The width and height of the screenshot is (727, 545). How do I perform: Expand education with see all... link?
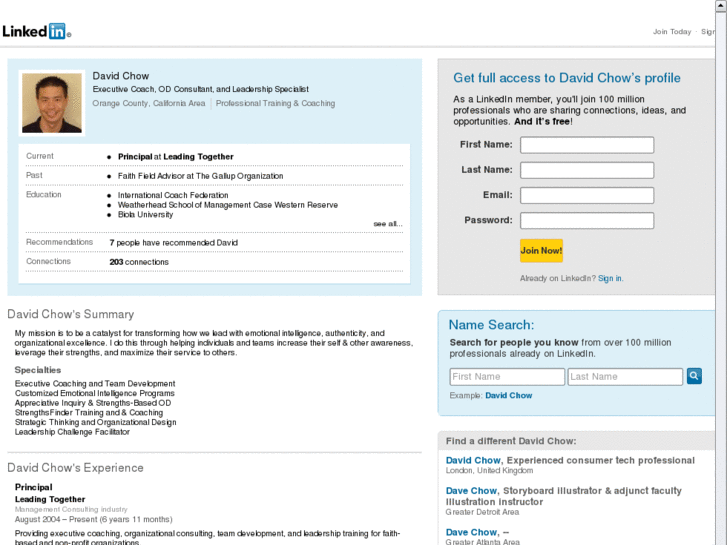click(x=388, y=224)
